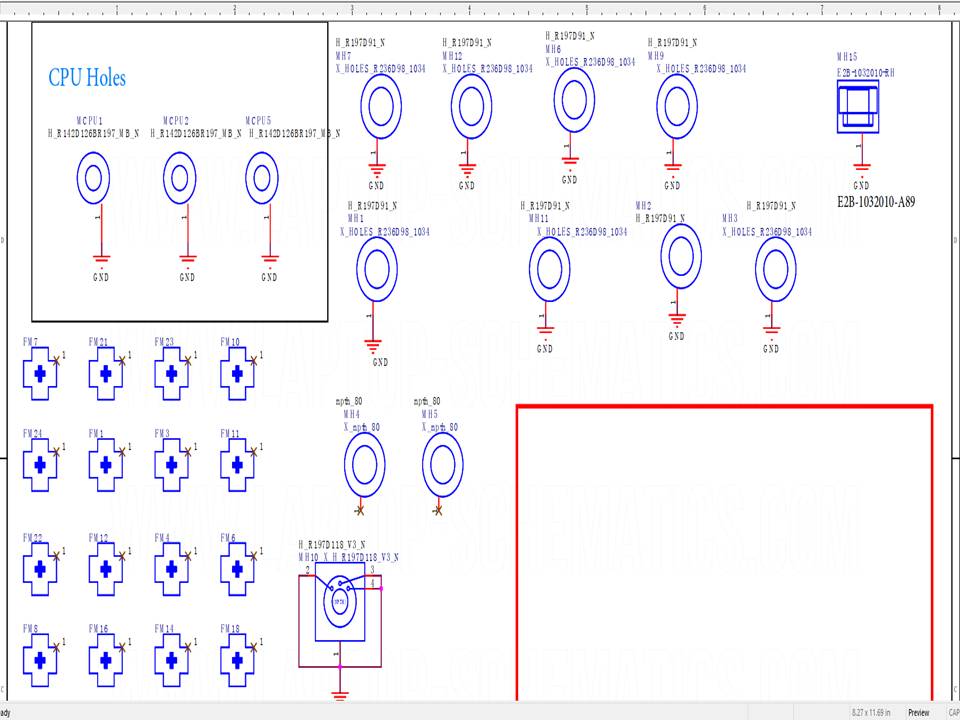This screenshot has width=960, height=720.
Task: Select the MH5 unconnected hole symbol
Action: [442, 465]
